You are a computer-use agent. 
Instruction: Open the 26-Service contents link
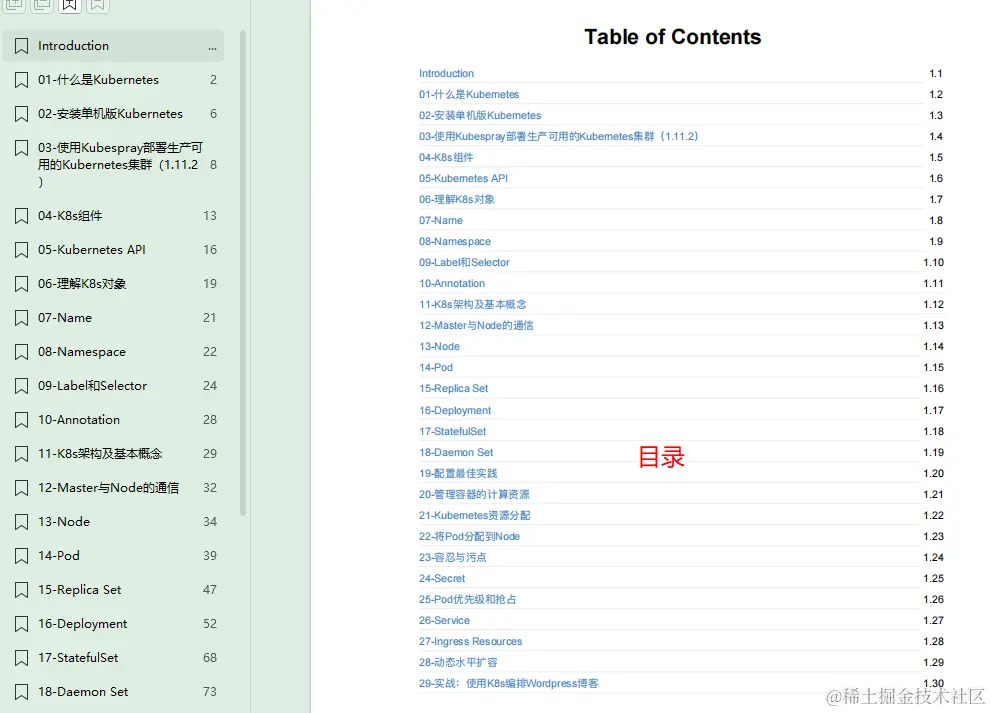pyautogui.click(x=444, y=620)
